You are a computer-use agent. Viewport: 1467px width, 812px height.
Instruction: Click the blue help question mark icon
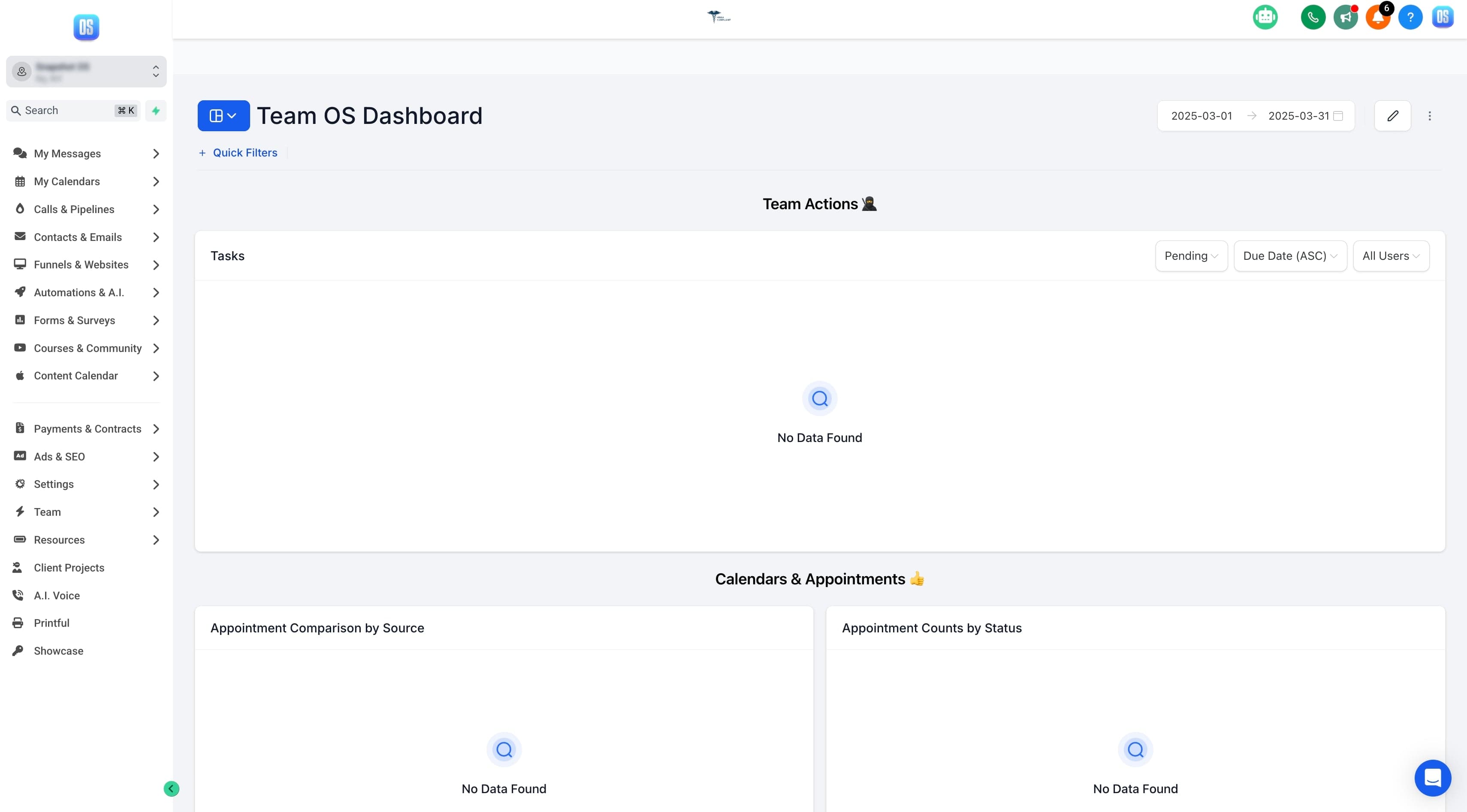point(1410,17)
